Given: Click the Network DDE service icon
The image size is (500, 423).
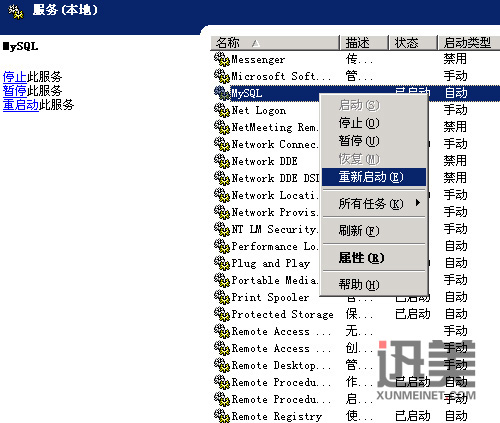Looking at the screenshot, I should 222,161.
